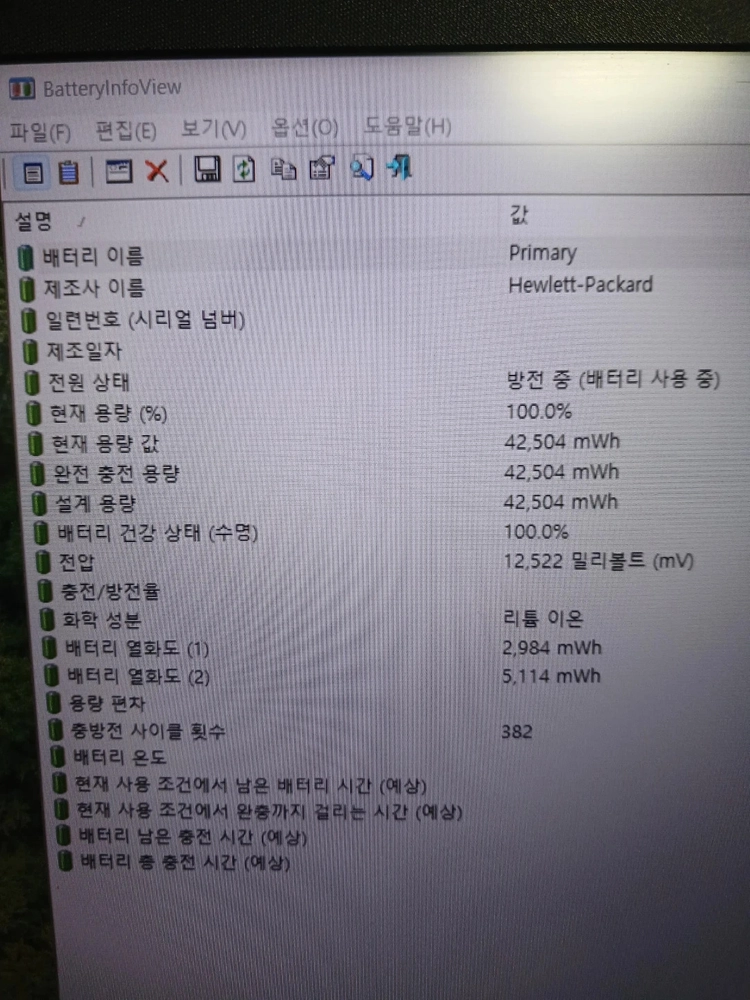The height and width of the screenshot is (1000, 750).
Task: Click the value Primary
Action: (543, 253)
